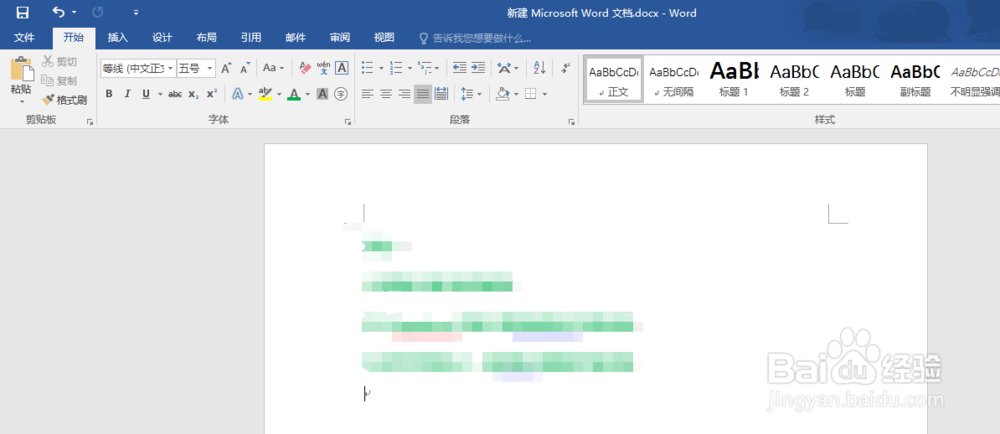Viewport: 1000px width, 434px height.
Task: Open underline style dropdown arrow
Action: click(x=160, y=94)
